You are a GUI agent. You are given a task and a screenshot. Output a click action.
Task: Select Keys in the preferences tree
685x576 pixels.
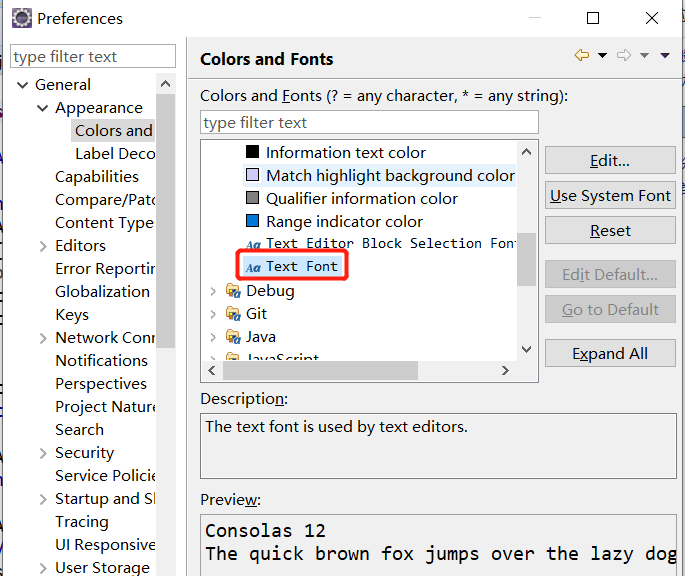pyautogui.click(x=72, y=315)
